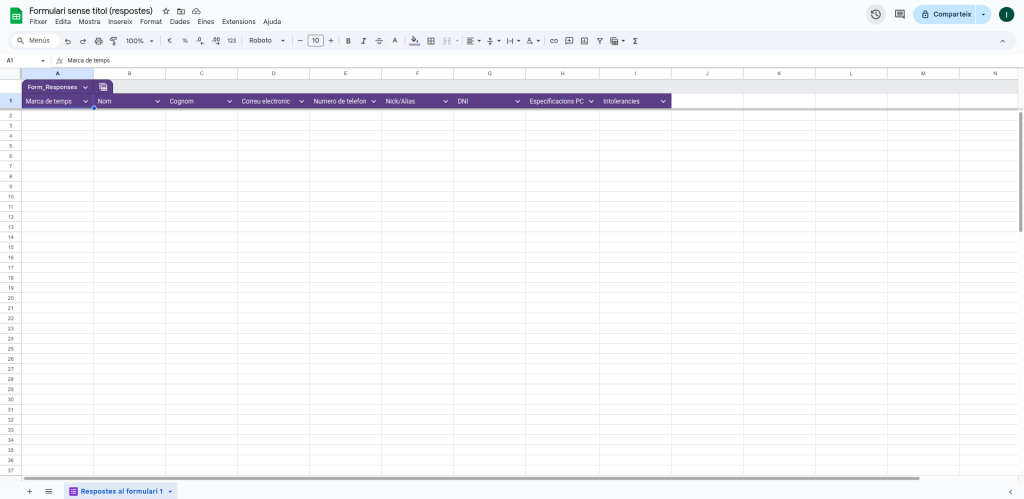Screen dimensions: 1024x499
Task: Toggle strikethrough formatting
Action: 379,41
